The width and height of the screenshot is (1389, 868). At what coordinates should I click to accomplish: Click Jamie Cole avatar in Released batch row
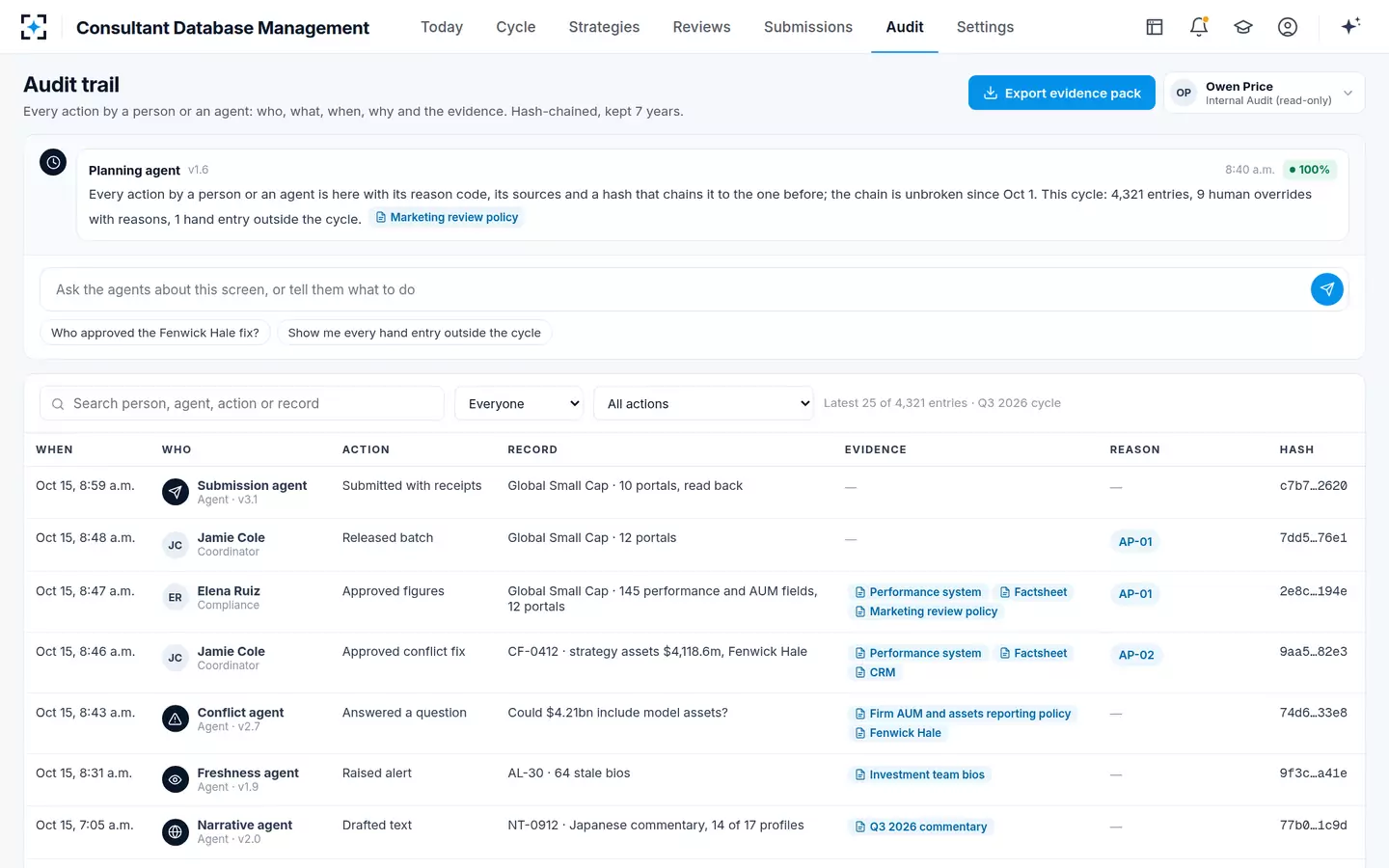[176, 545]
